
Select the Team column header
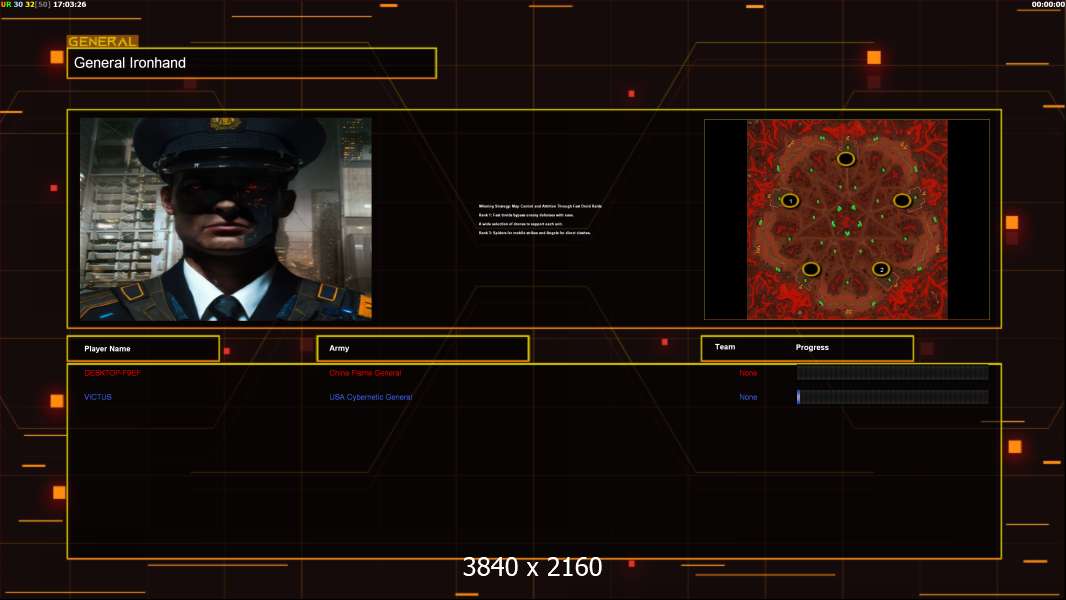click(725, 347)
